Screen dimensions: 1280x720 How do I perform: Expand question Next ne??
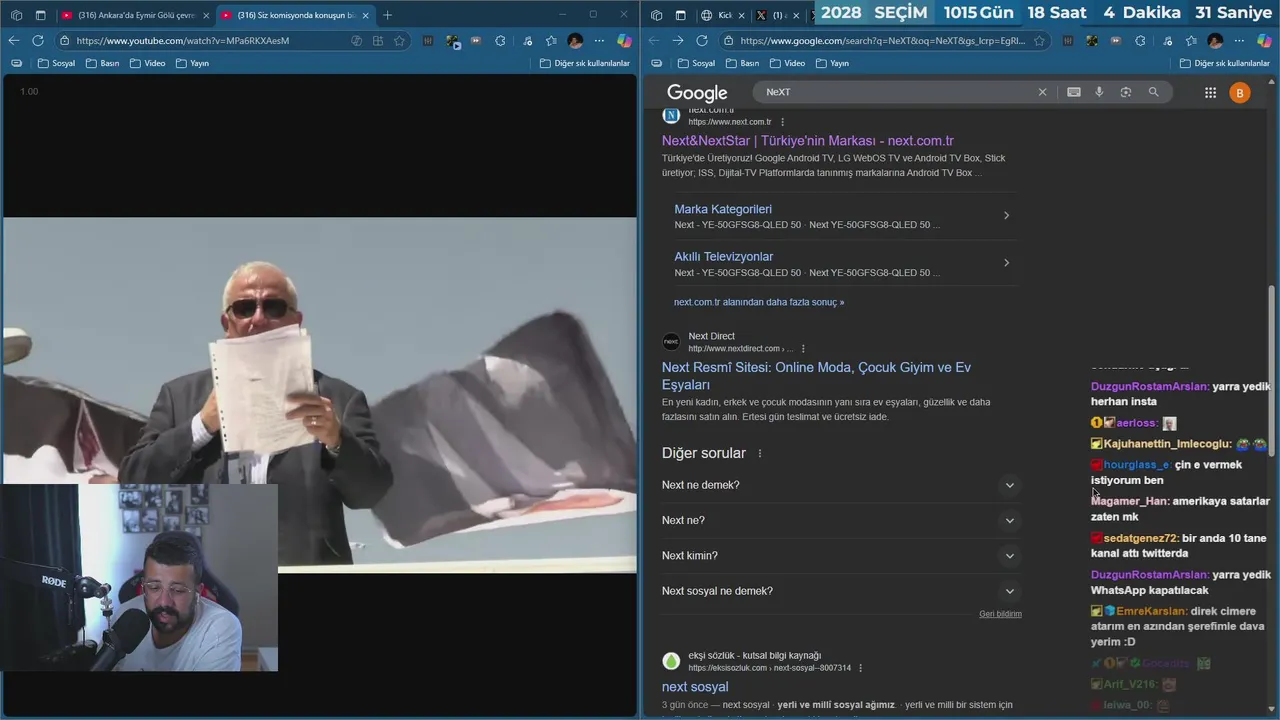(840, 520)
